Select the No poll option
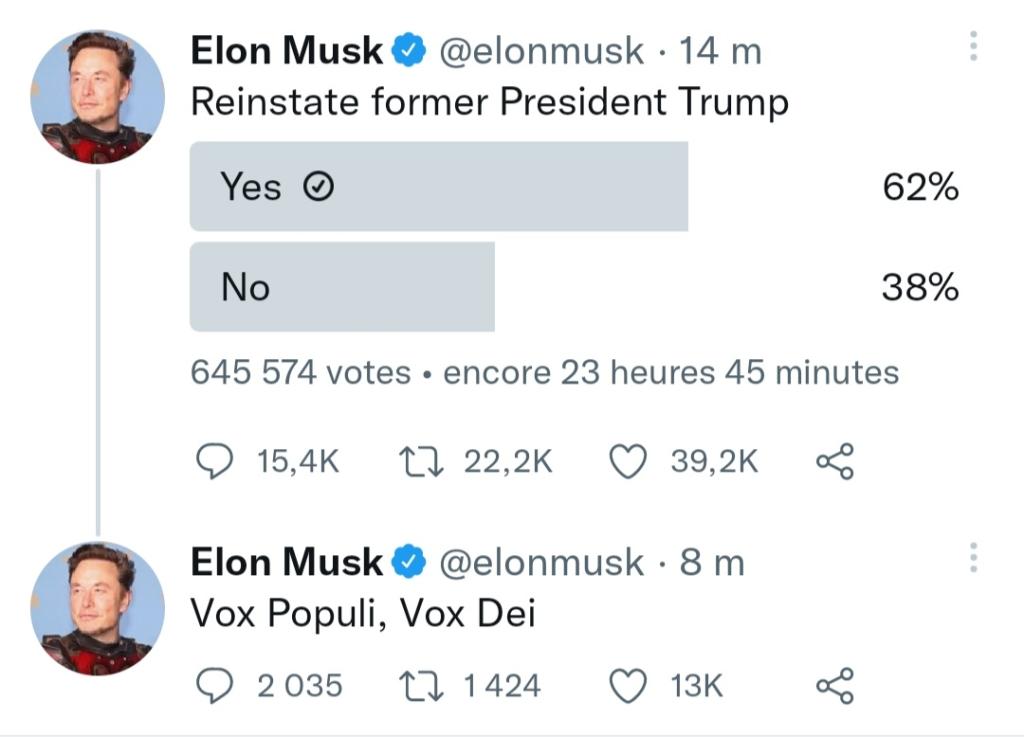This screenshot has width=1024, height=737. coord(342,287)
